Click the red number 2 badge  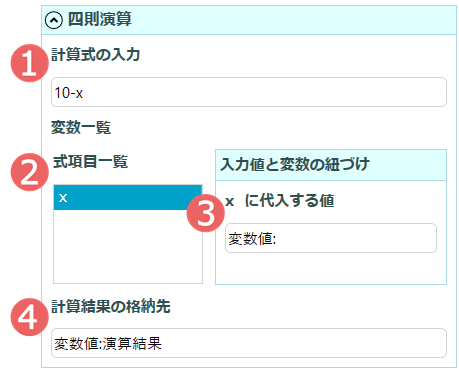pyautogui.click(x=30, y=172)
